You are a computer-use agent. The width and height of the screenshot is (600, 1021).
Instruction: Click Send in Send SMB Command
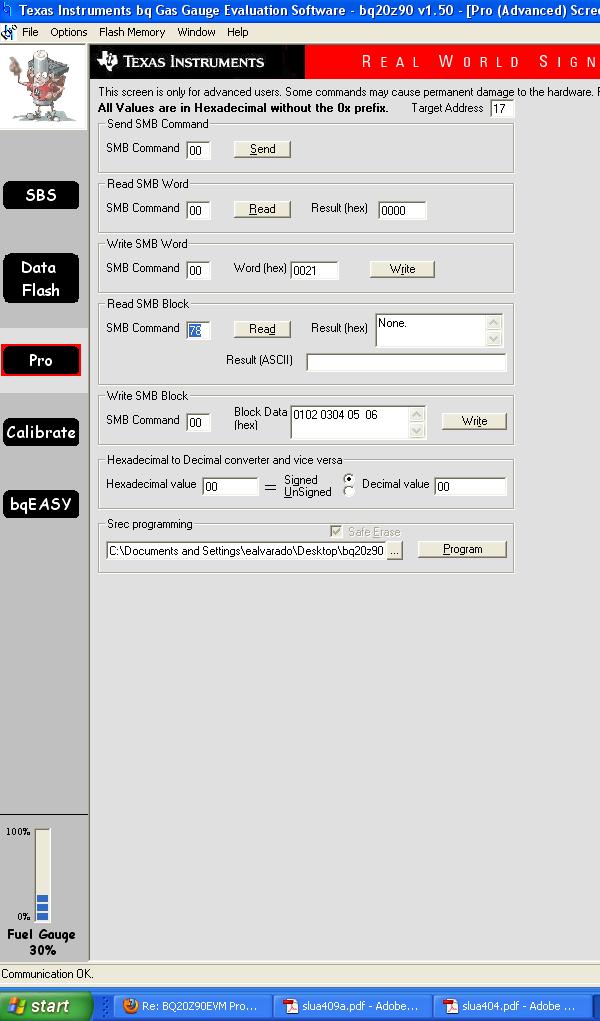pyautogui.click(x=263, y=149)
